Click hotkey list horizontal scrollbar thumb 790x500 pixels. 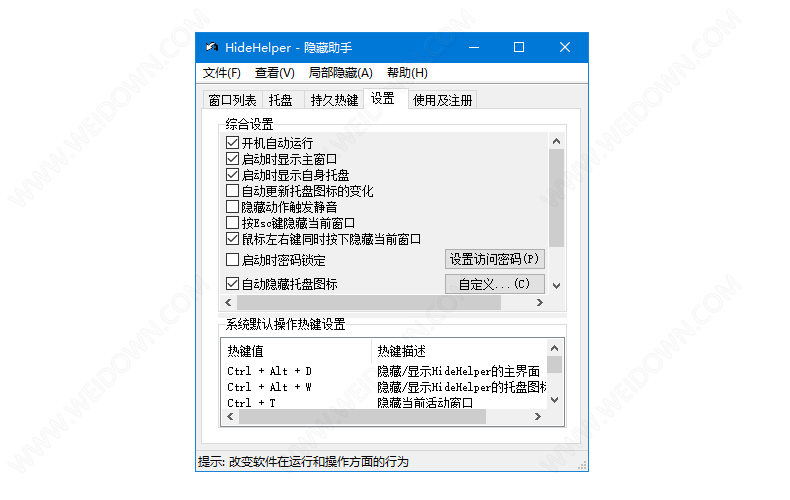point(362,416)
